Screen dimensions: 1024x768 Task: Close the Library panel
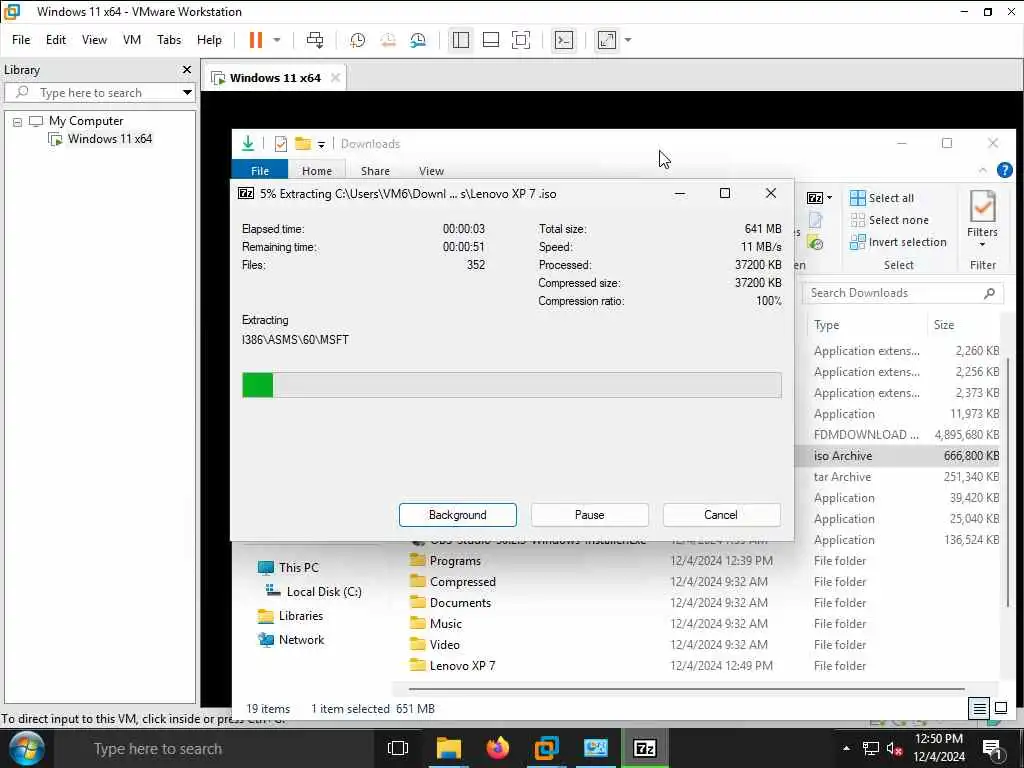[x=187, y=69]
